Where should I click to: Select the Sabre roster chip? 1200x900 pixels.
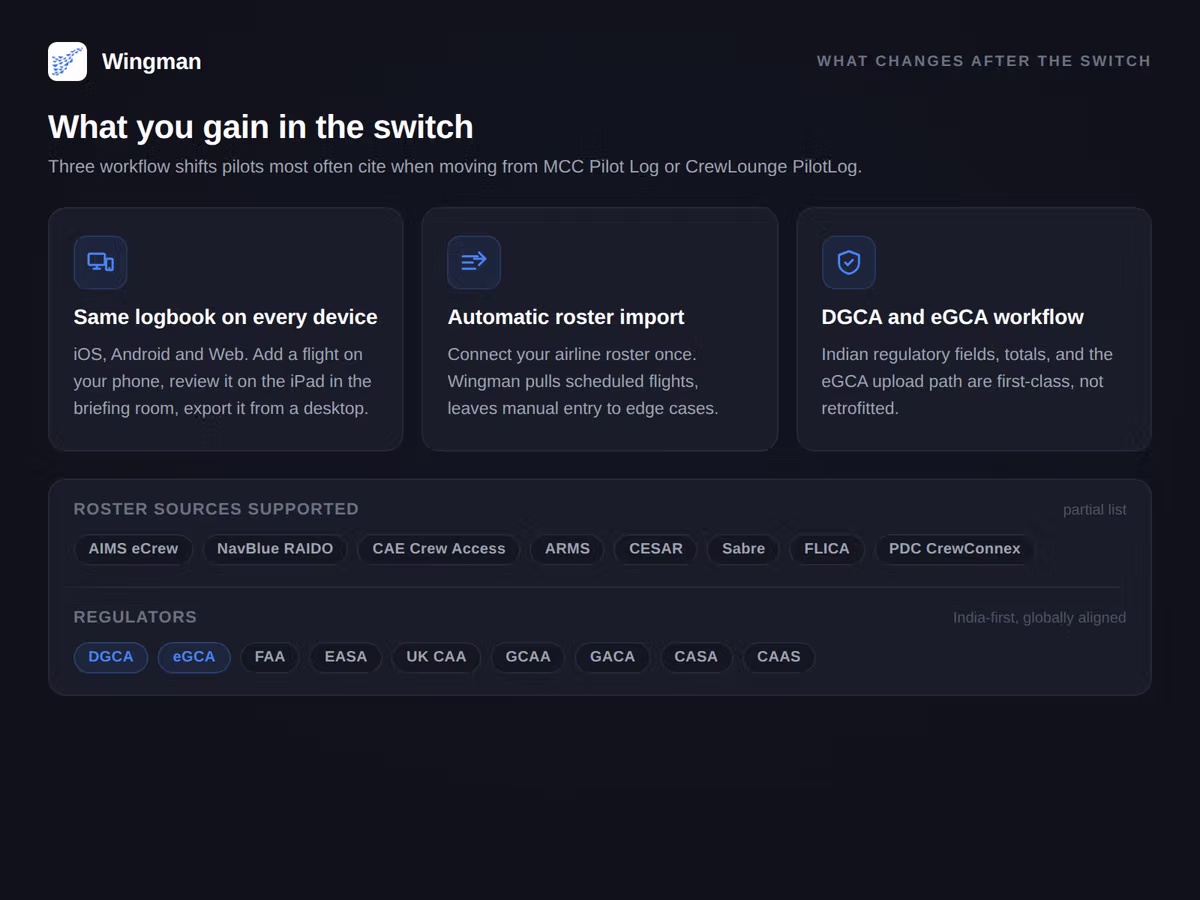743,549
